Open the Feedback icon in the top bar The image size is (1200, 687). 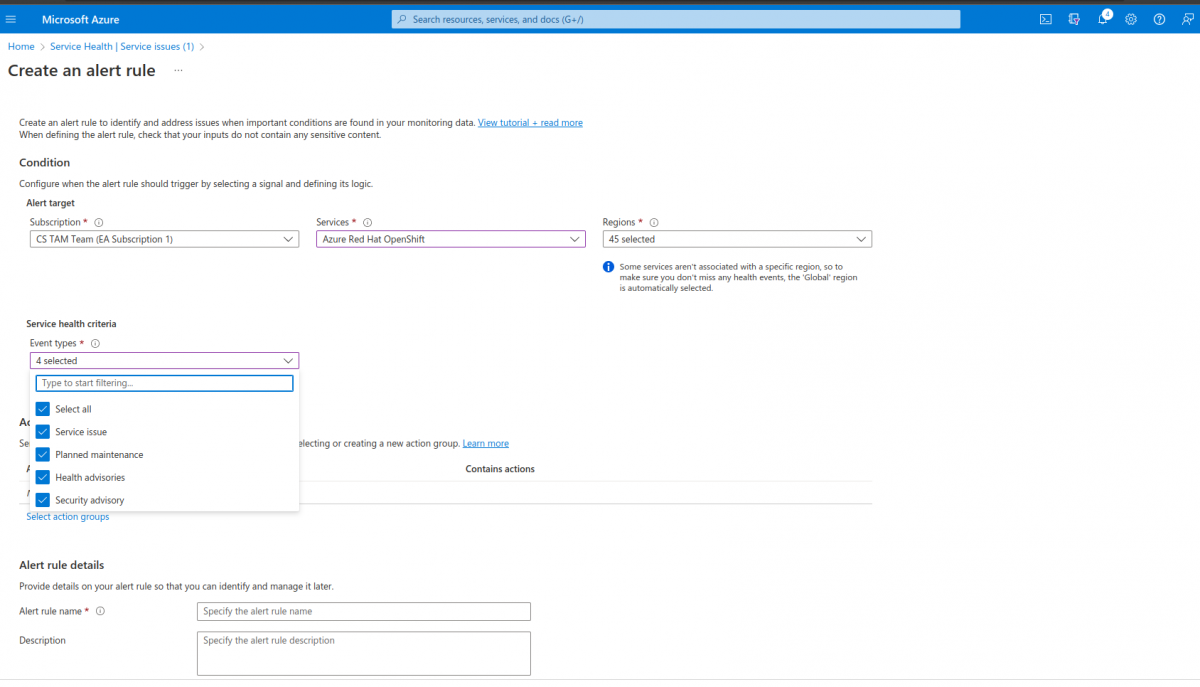(1187, 19)
